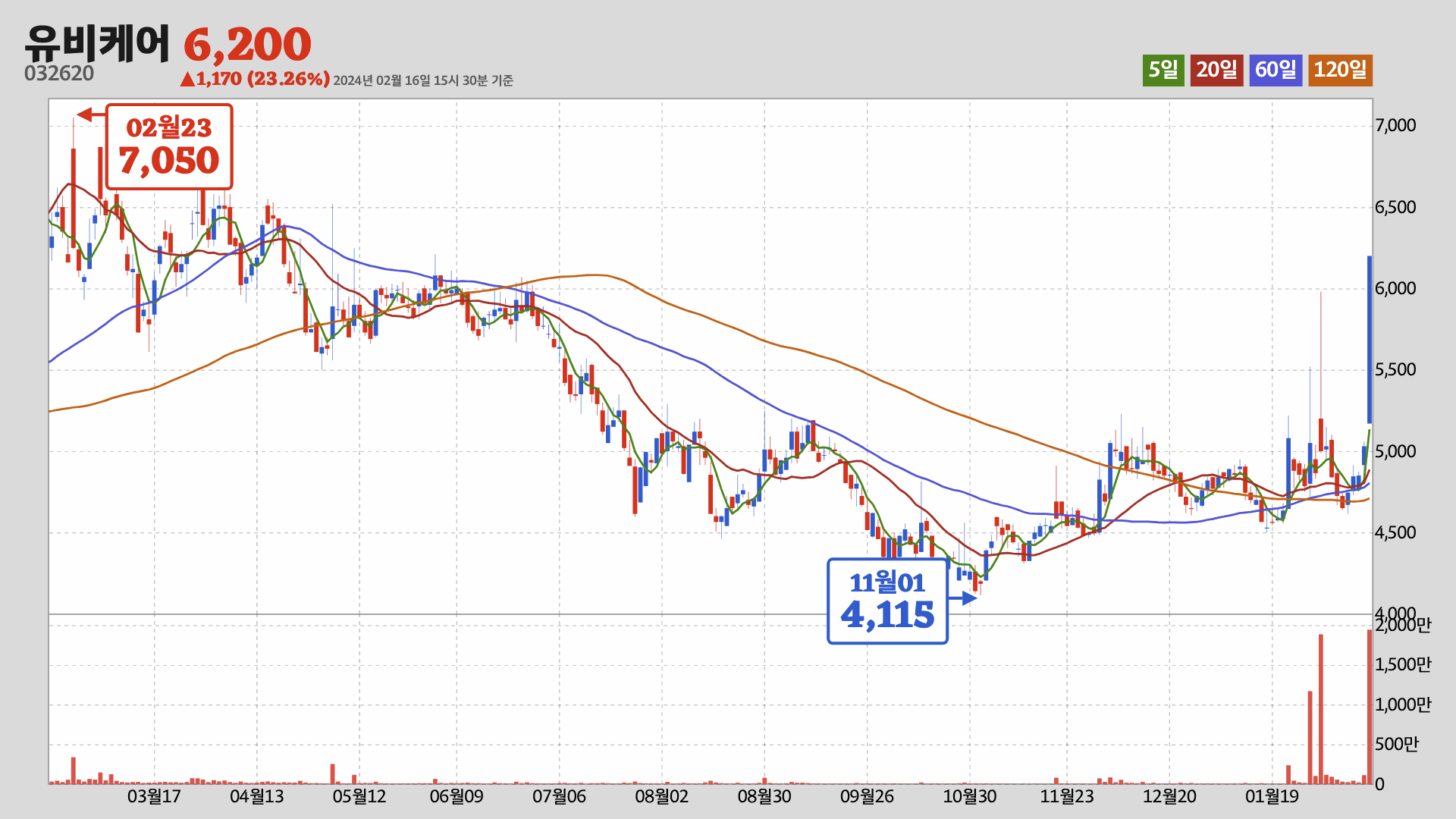This screenshot has height=819, width=1456.
Task: Click the 1,000만 volume axis label
Action: pyautogui.click(x=1403, y=705)
